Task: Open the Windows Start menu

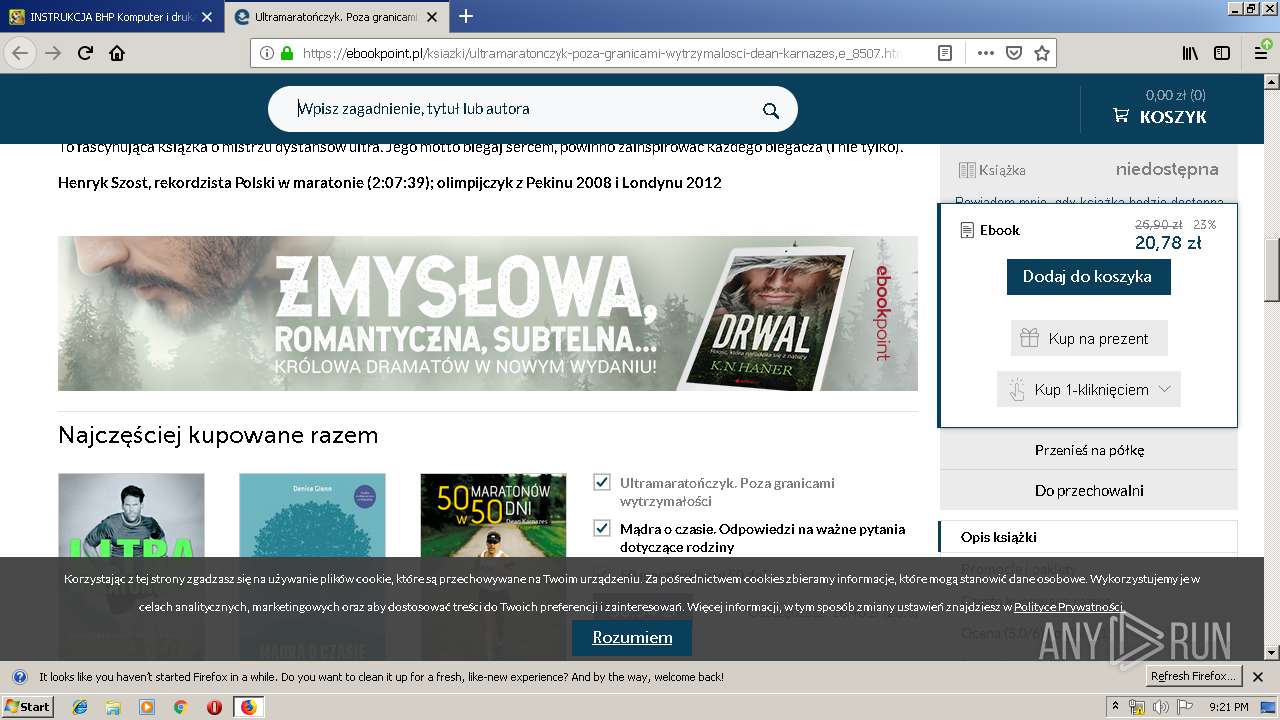Action: (27, 707)
